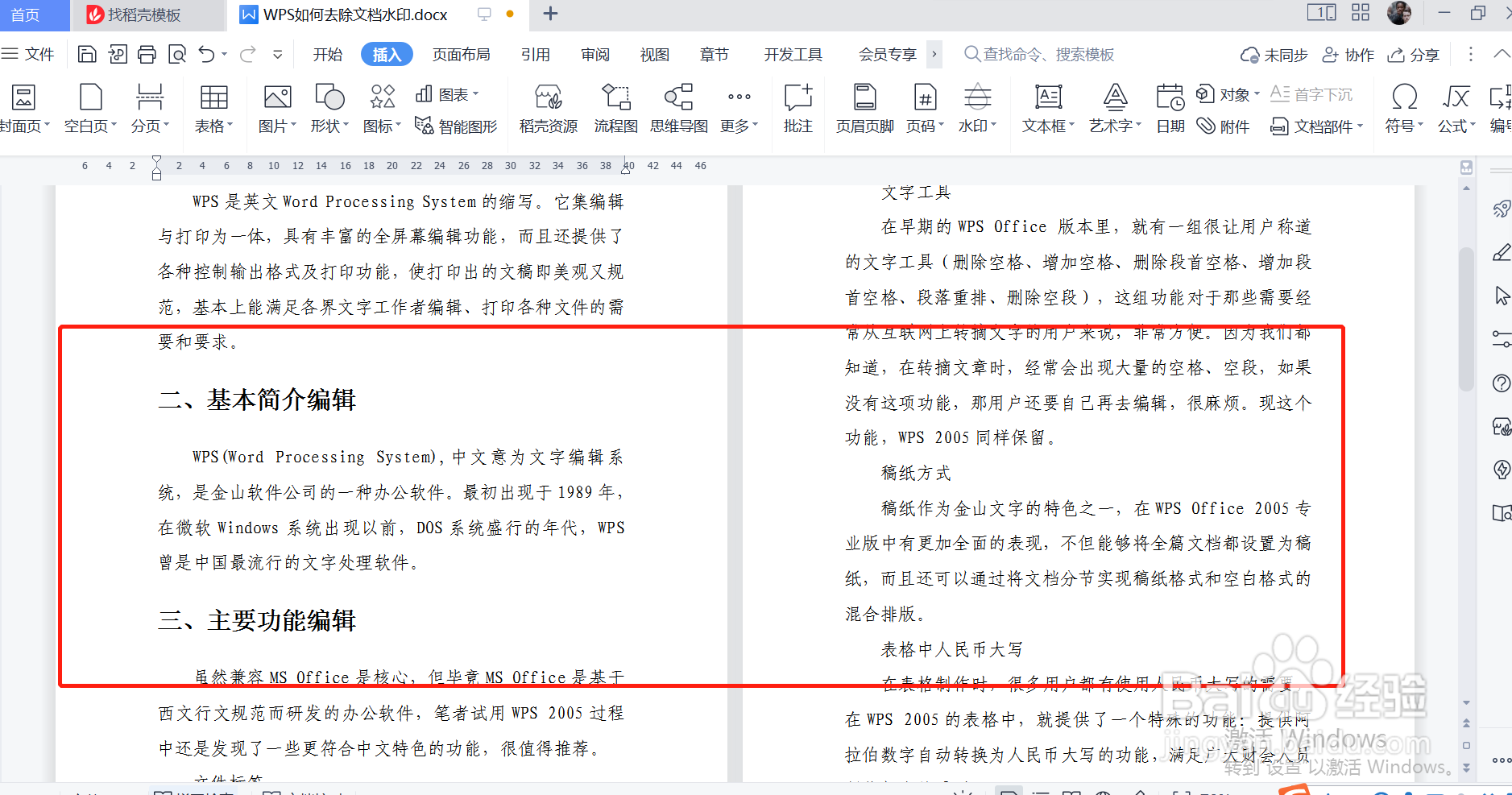
Task: Switch to the 章节 (Chapter) tab
Action: pos(715,54)
